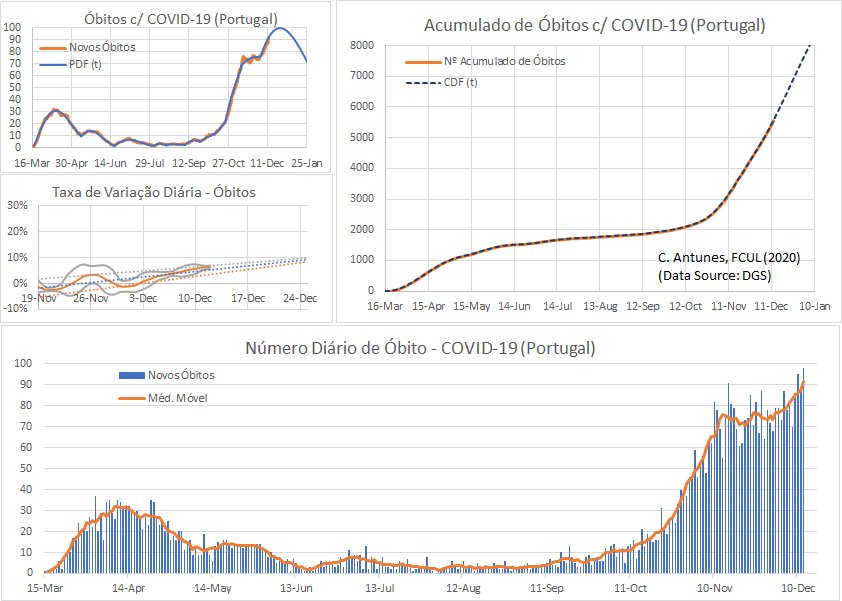Select the Óbitos c/ COVID-19 (Portugal) chart title
The width and height of the screenshot is (842, 601).
[x=168, y=17]
